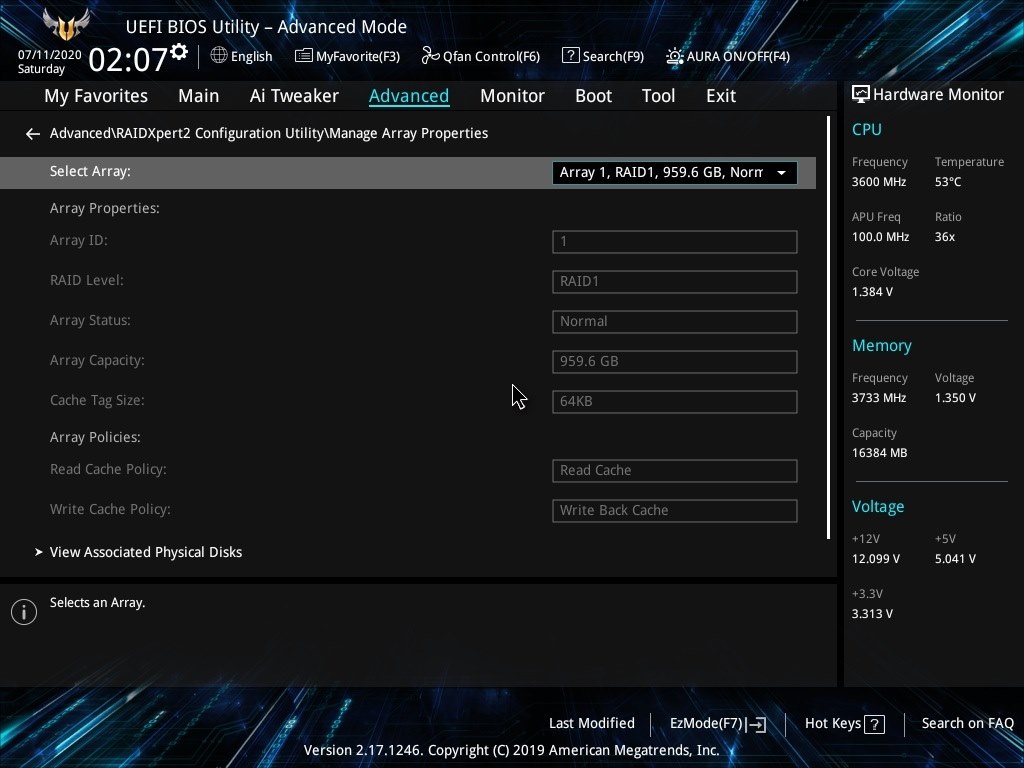Open Qfan Control(F6)

[481, 56]
